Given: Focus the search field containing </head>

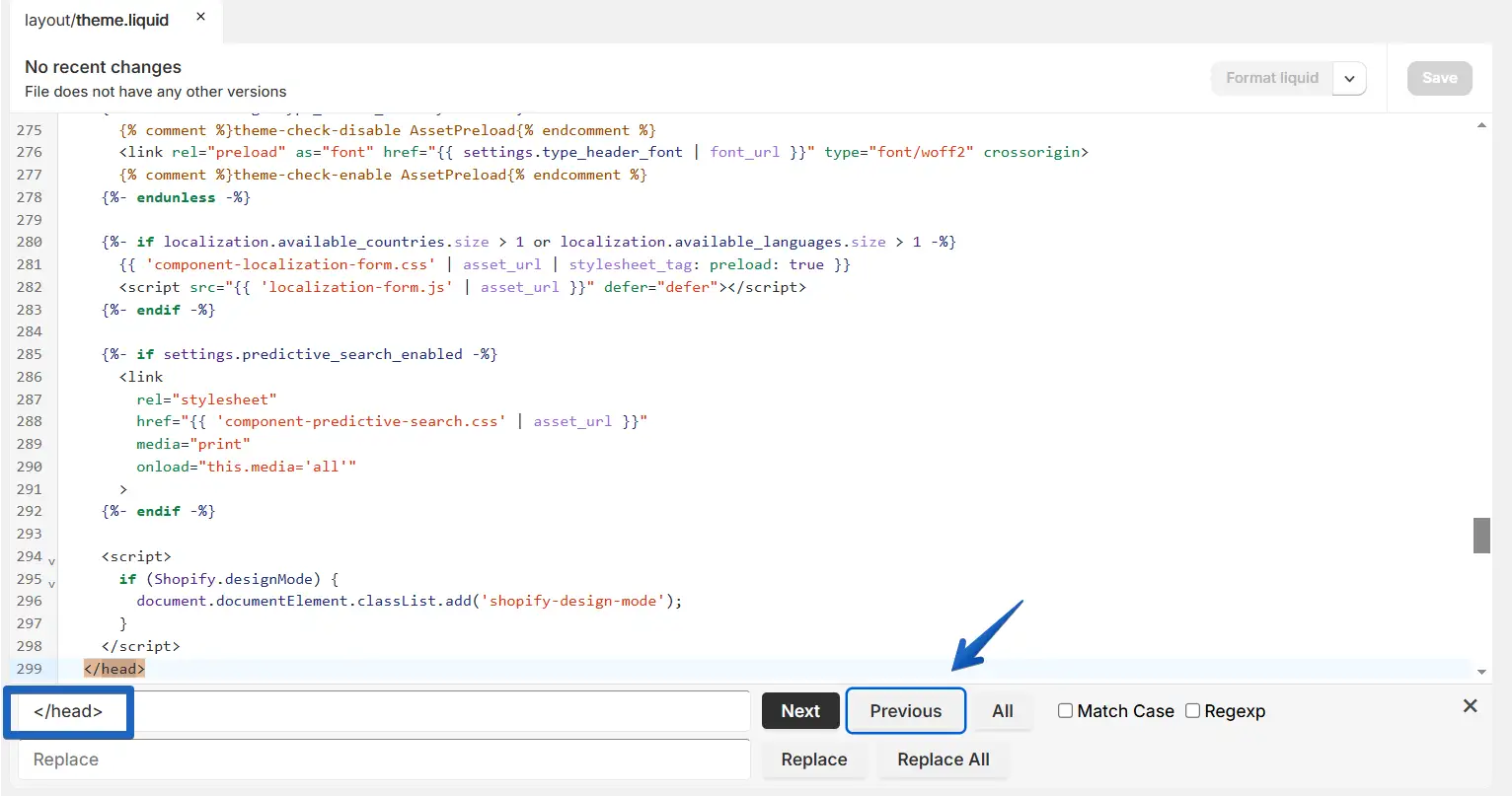Looking at the screenshot, I should tap(385, 711).
